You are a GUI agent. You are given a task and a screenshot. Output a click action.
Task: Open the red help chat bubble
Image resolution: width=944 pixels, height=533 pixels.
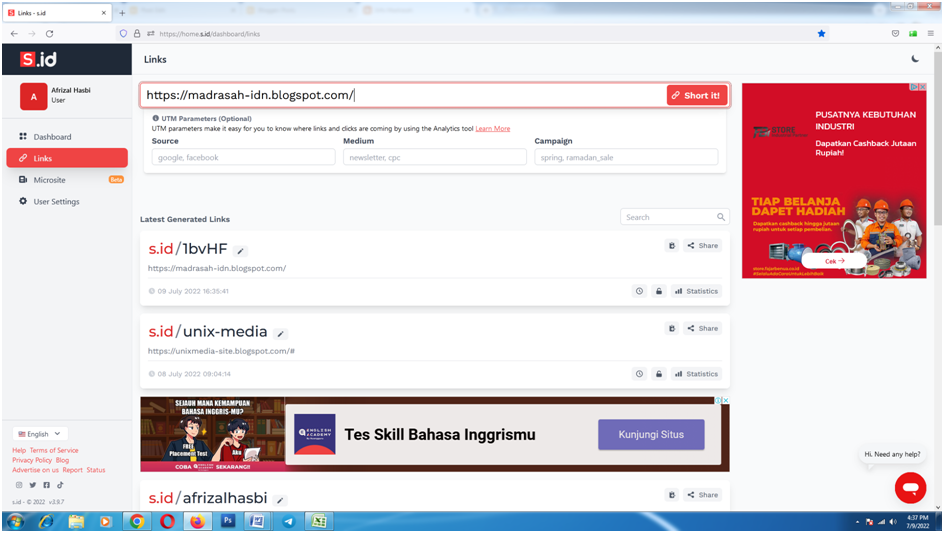pos(910,488)
